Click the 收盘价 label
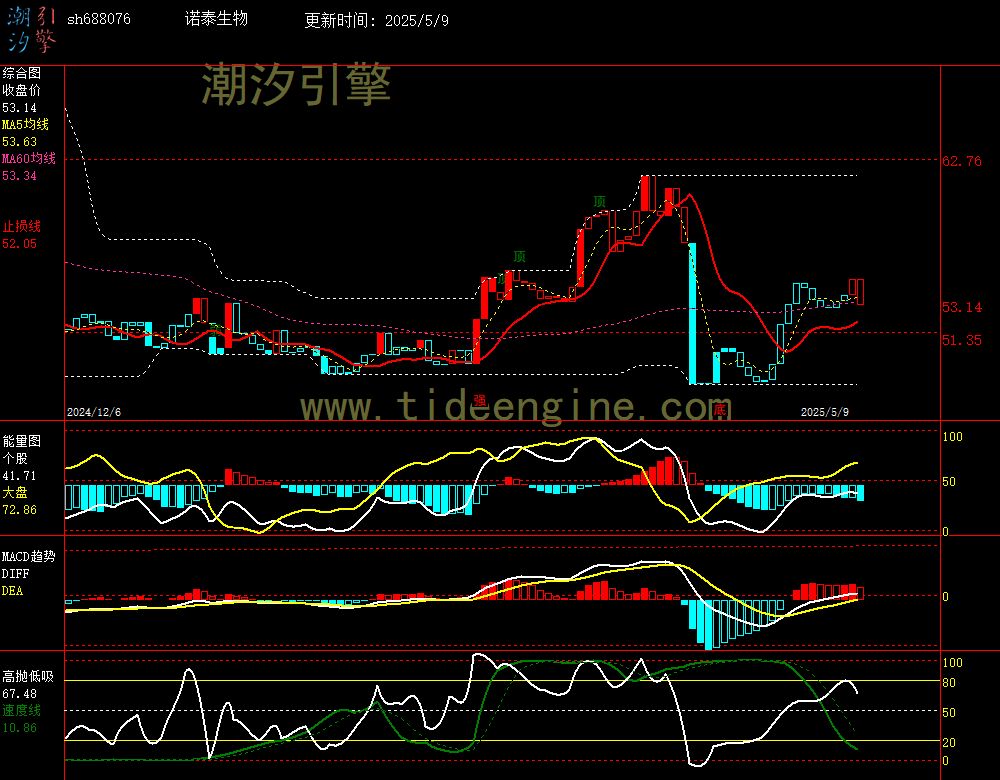The width and height of the screenshot is (1000, 780). pos(22,91)
